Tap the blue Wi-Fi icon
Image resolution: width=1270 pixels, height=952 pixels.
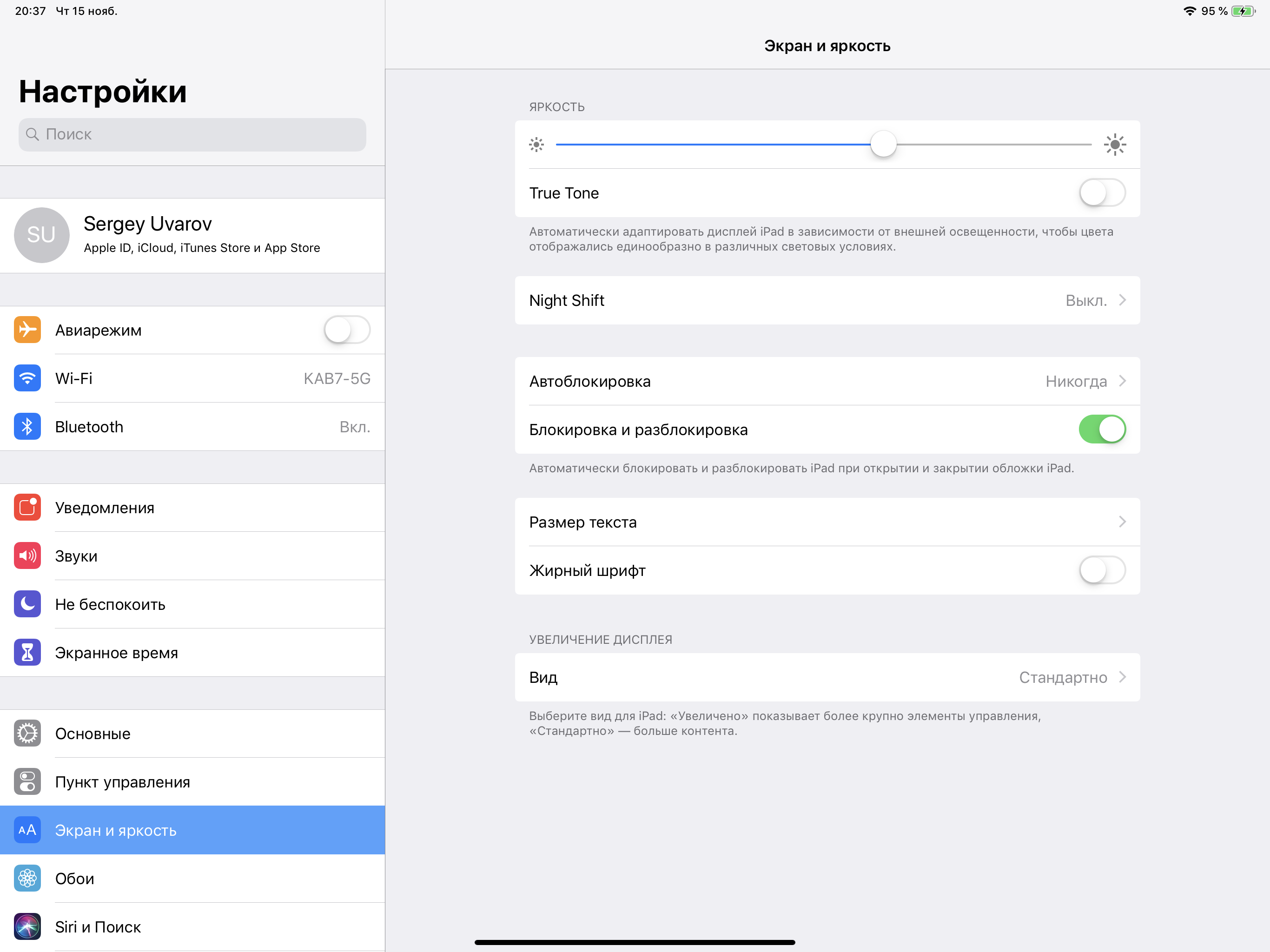(x=27, y=378)
